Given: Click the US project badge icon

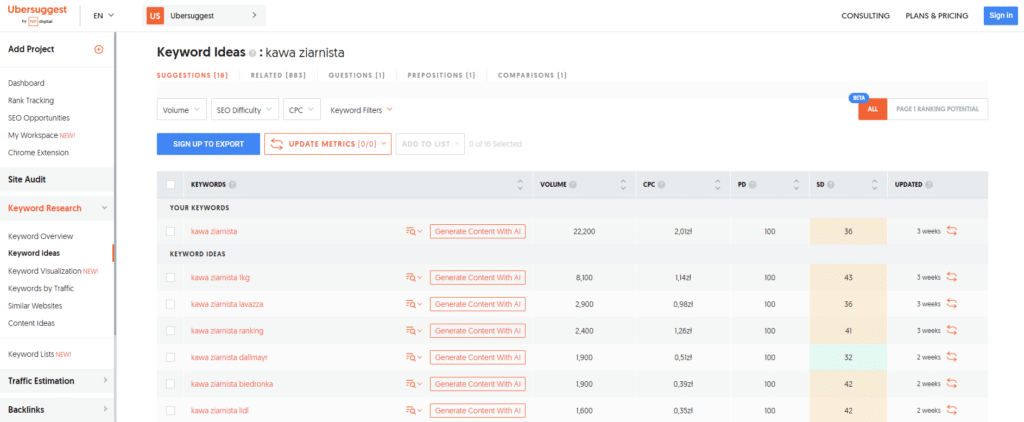Looking at the screenshot, I should pos(155,16).
